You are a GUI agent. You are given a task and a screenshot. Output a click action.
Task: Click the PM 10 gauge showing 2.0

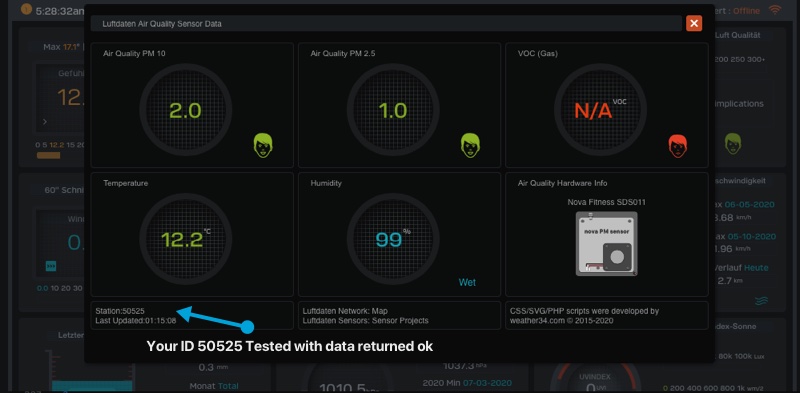pos(186,110)
